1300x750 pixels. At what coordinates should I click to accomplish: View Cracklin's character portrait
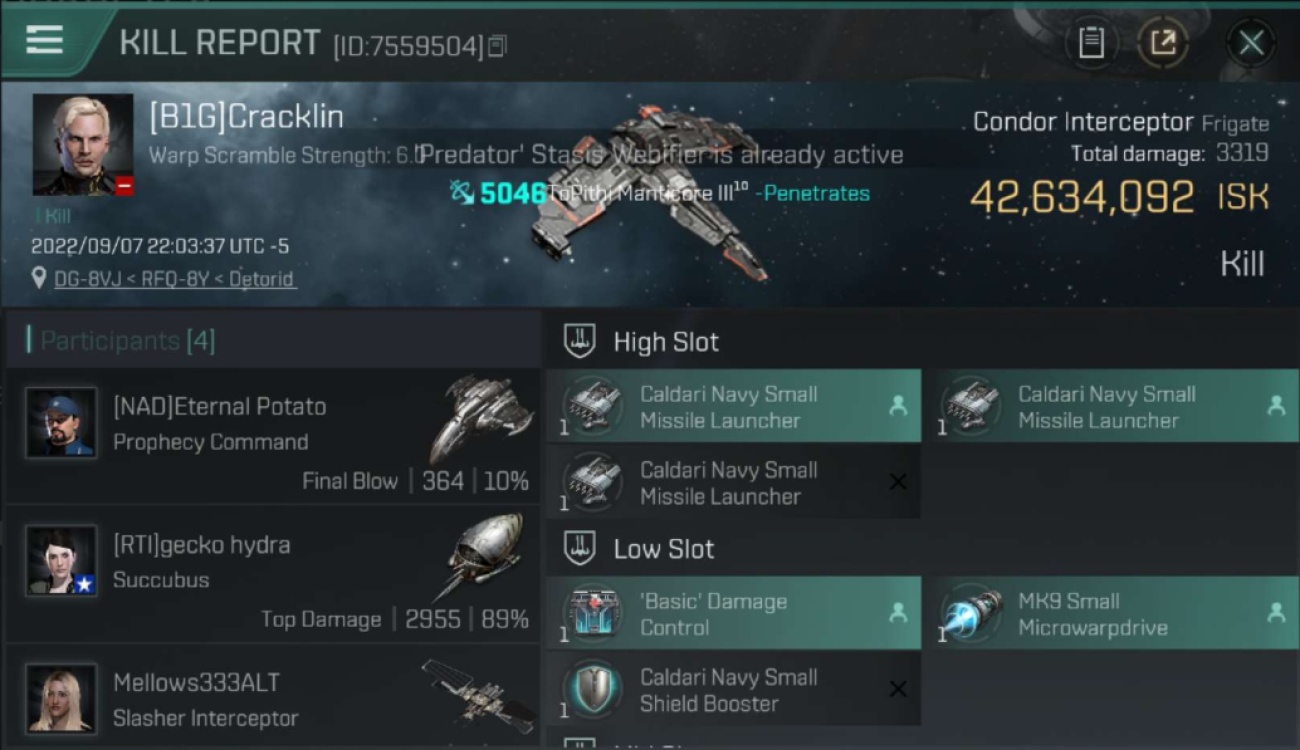pyautogui.click(x=83, y=145)
